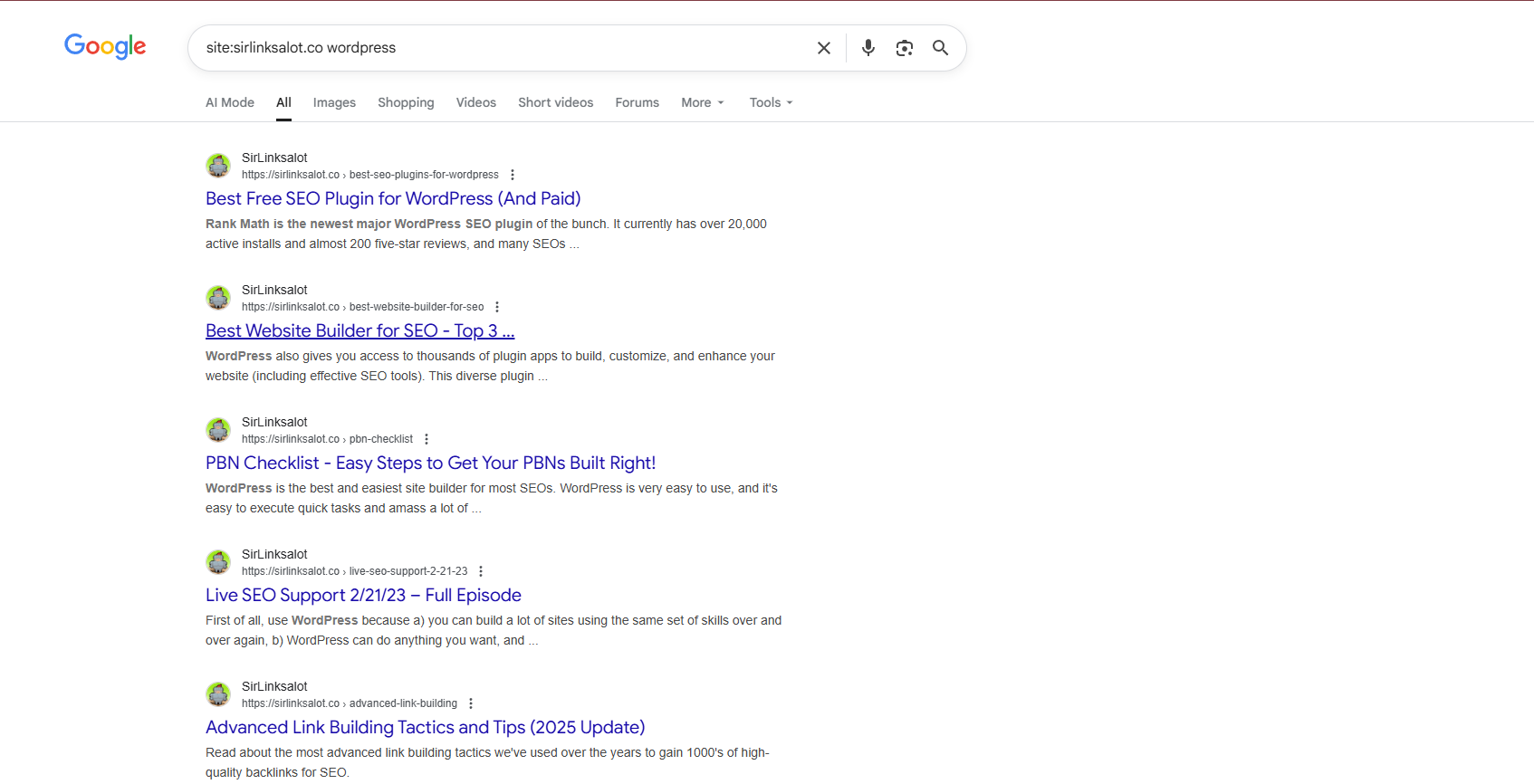
Task: Click the Google logo
Action: [105, 46]
